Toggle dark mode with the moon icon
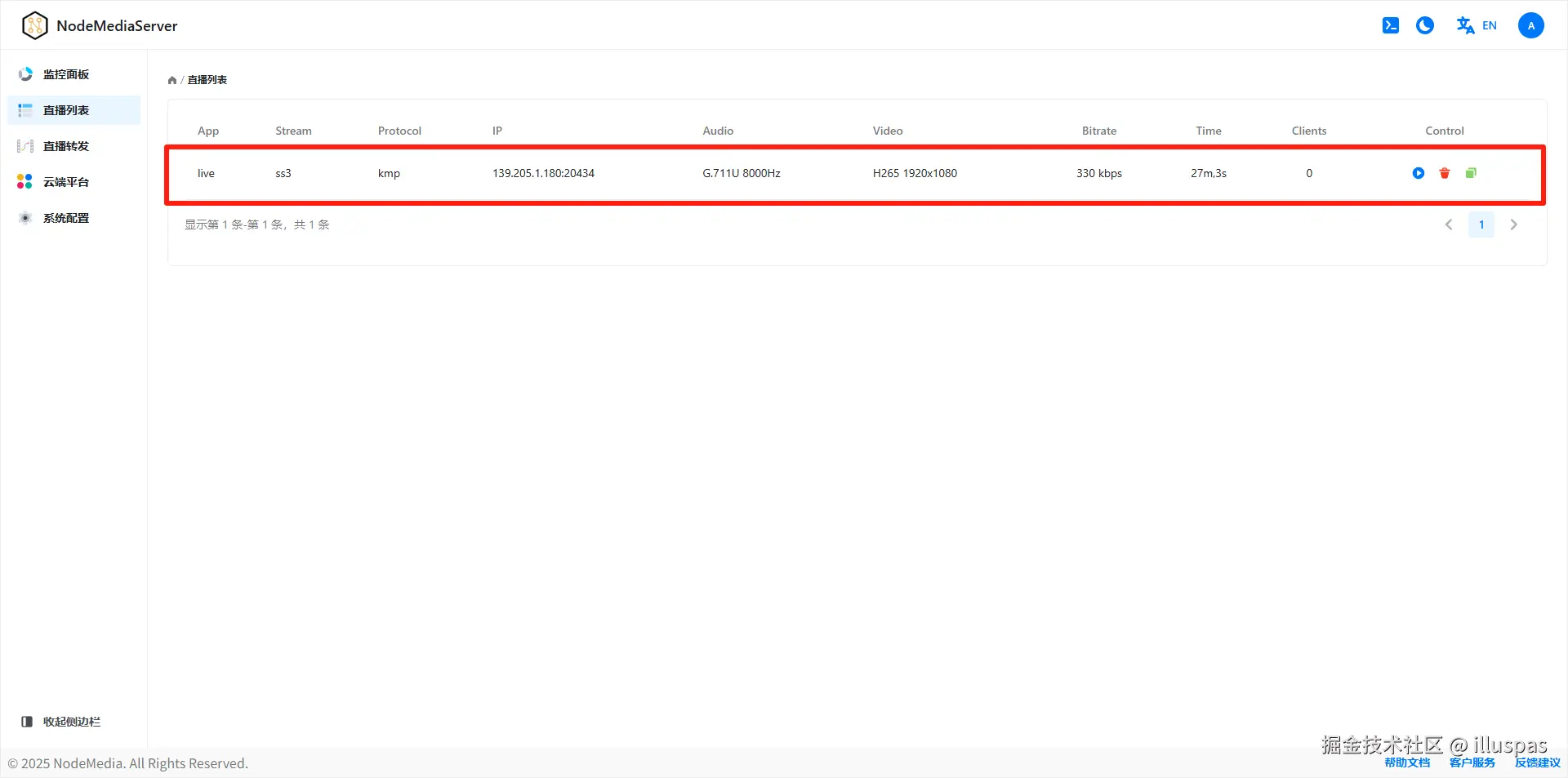 [1424, 25]
